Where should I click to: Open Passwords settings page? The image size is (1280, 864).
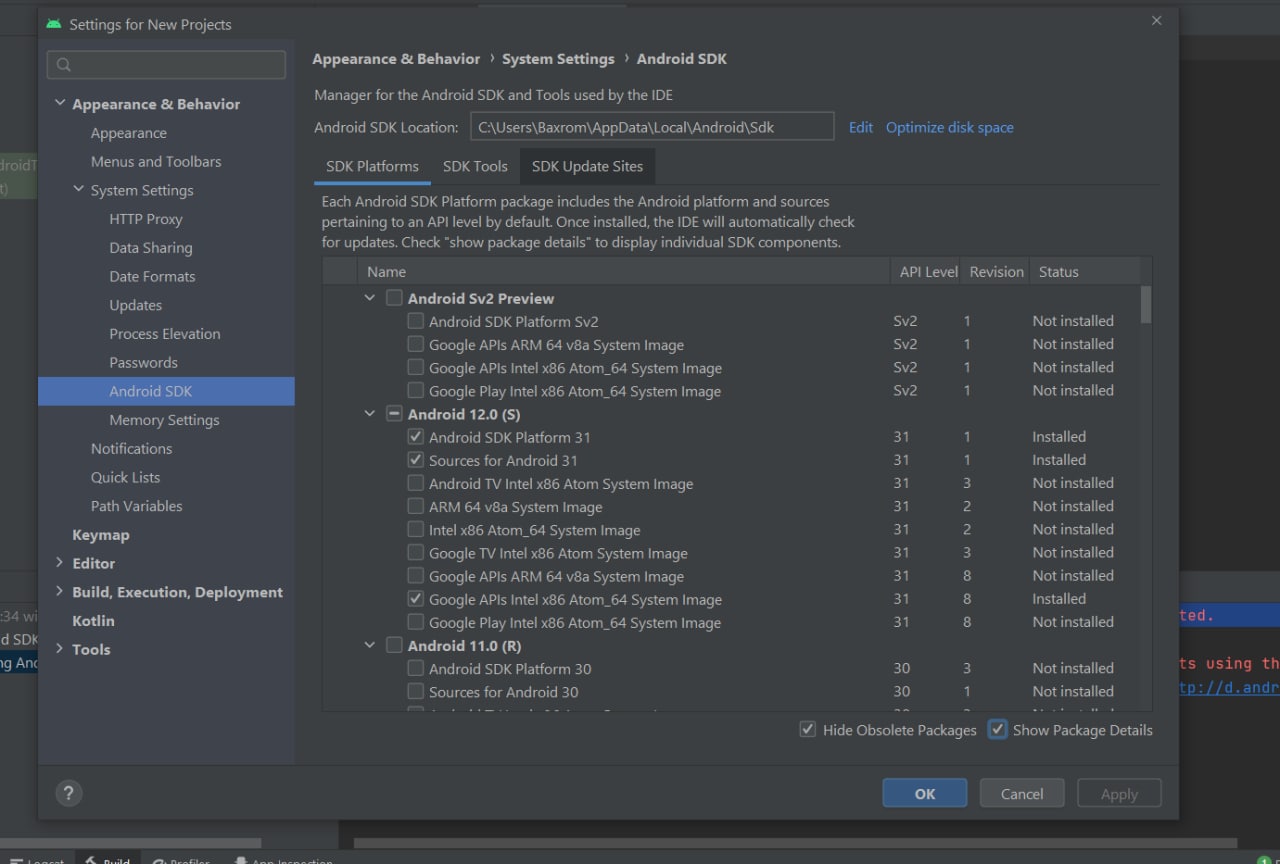click(x=143, y=362)
